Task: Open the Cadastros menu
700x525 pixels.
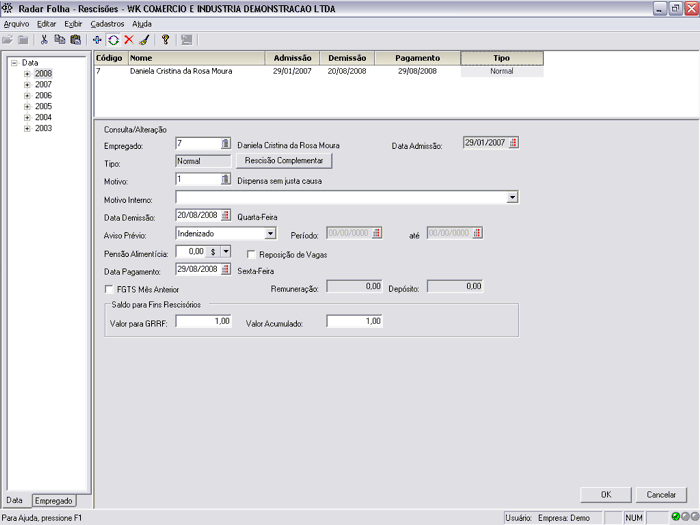Action: click(x=108, y=23)
